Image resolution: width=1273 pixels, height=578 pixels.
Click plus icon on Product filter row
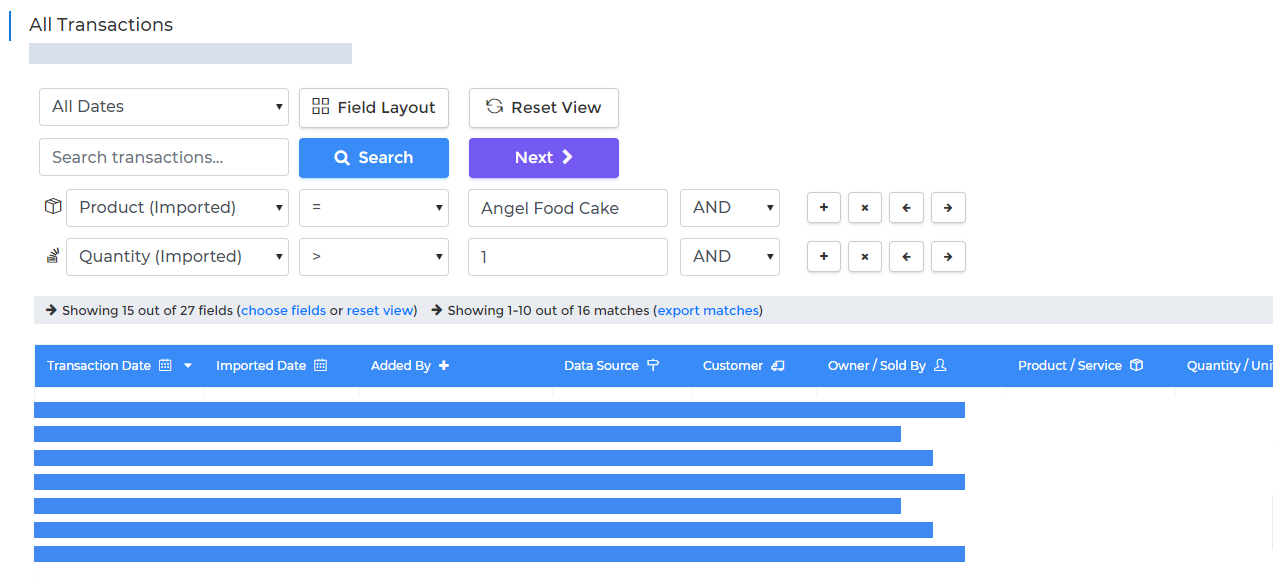(823, 208)
